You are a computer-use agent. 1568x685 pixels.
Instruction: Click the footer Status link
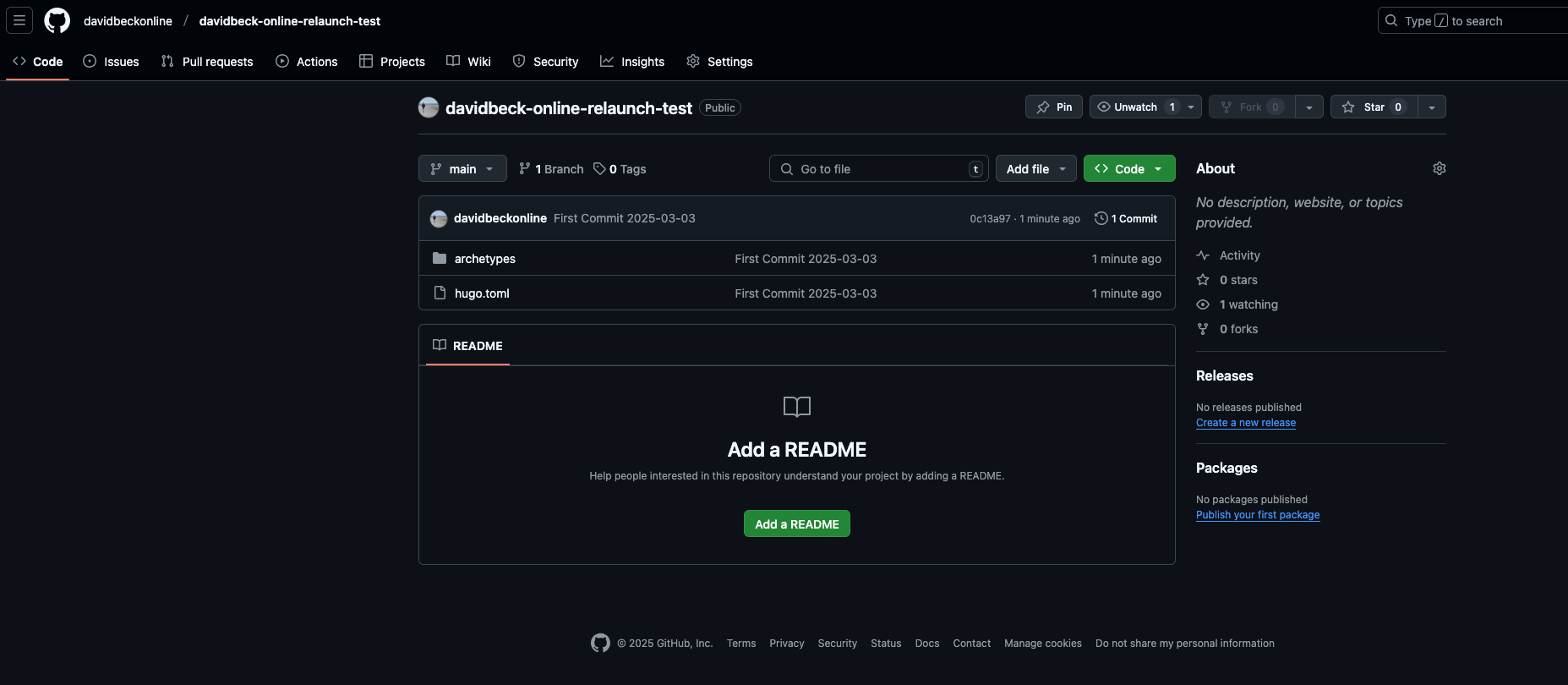886,644
